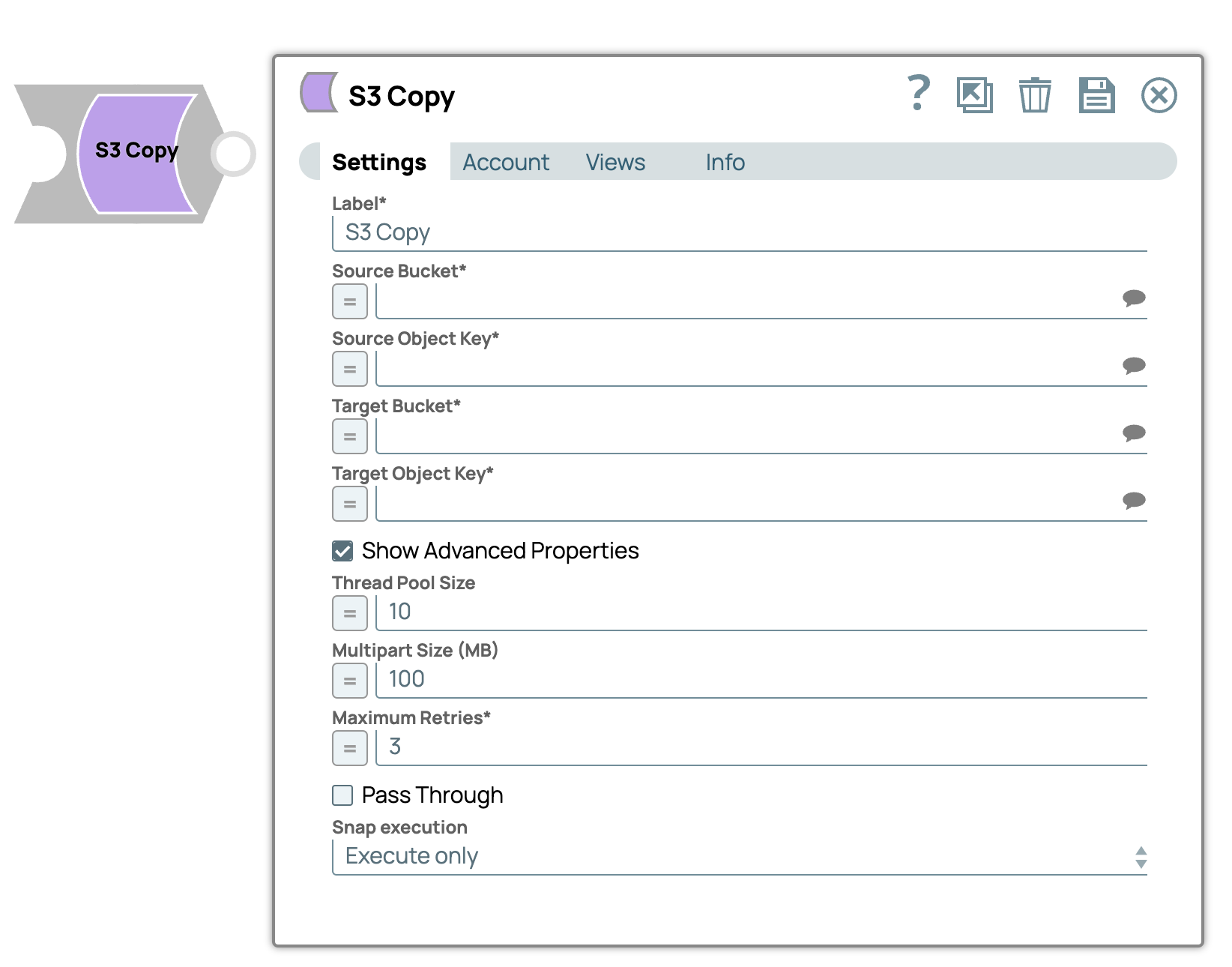Image resolution: width=1232 pixels, height=967 pixels.
Task: Open suggestion bubble for Source Bucket
Action: [1133, 298]
